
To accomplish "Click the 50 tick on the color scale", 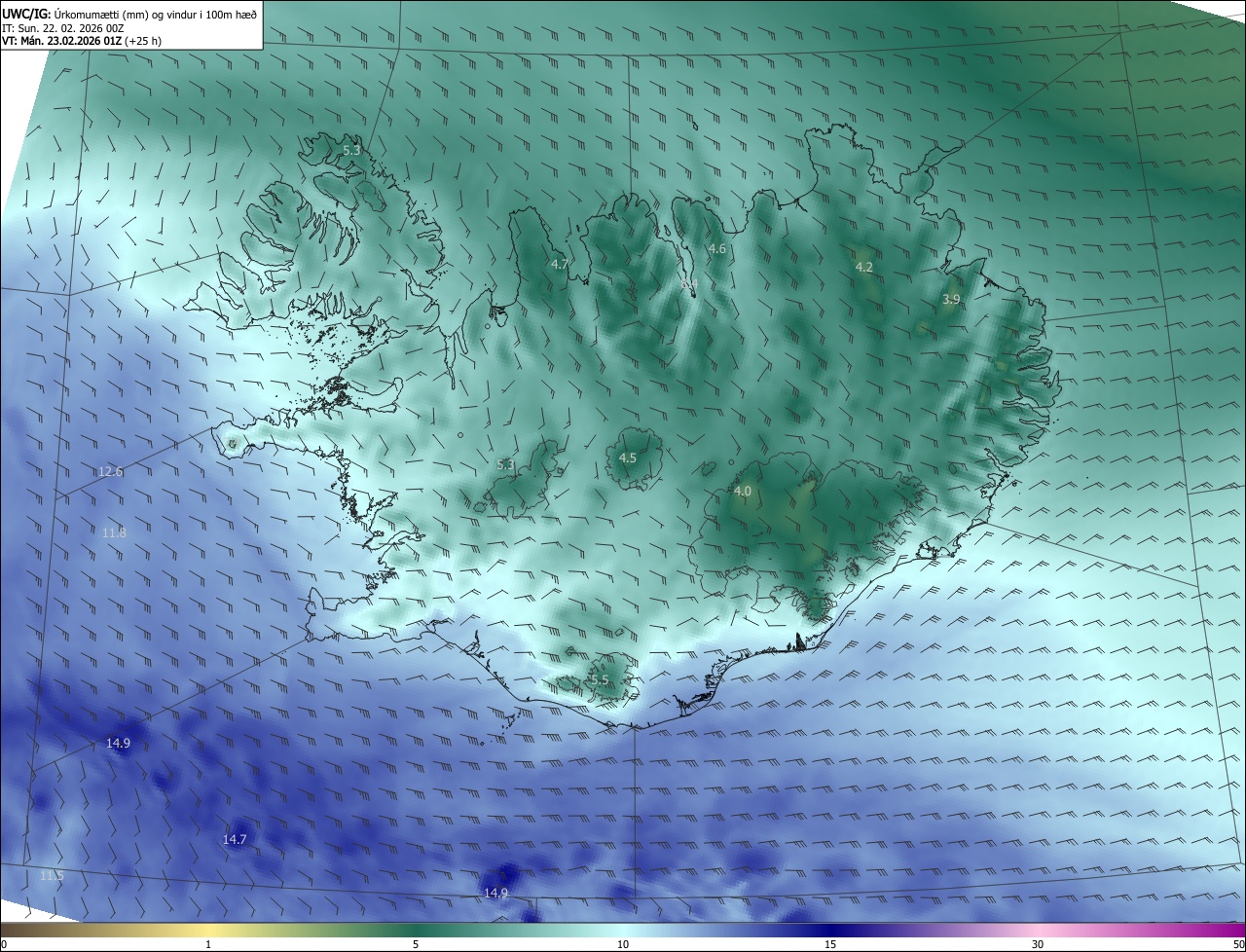I will click(x=1238, y=944).
